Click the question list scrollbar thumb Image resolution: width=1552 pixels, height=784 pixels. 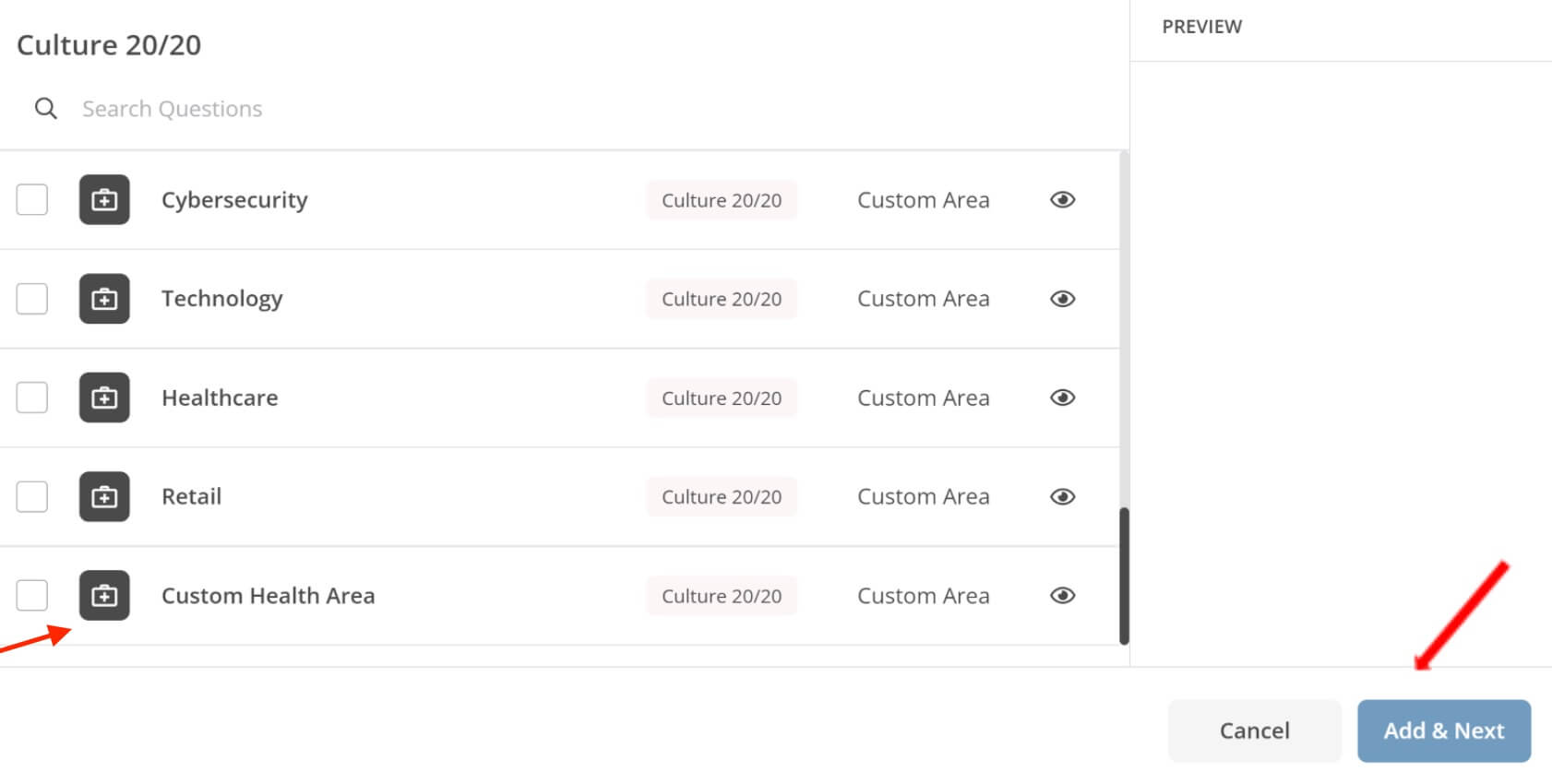[1124, 576]
